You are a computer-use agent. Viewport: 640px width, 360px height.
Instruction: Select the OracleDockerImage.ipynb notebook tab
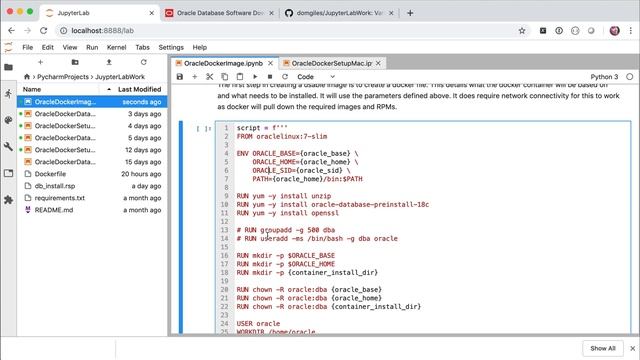coord(223,63)
